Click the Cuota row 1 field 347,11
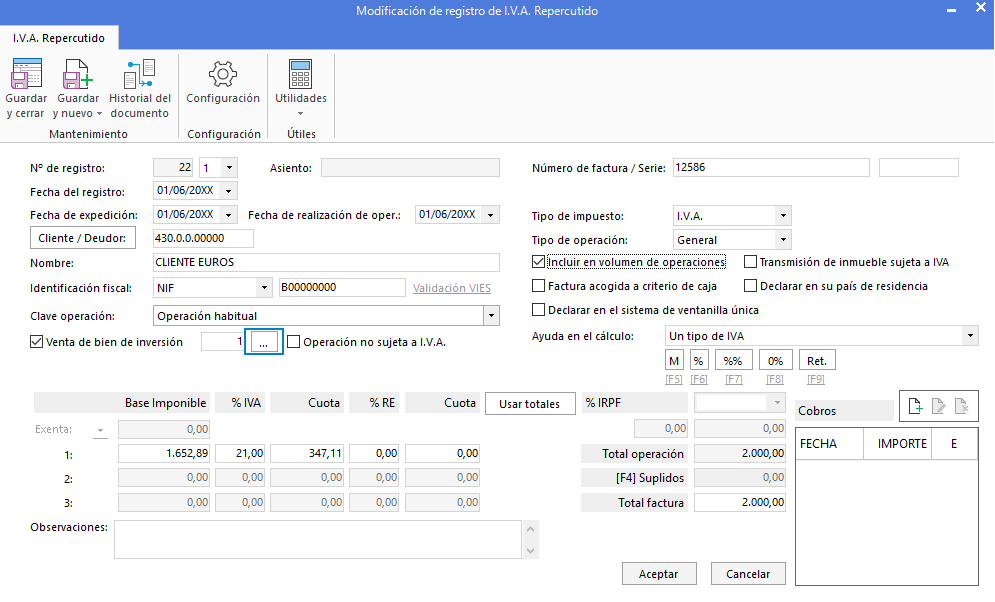This screenshot has width=995, height=602. click(x=307, y=454)
